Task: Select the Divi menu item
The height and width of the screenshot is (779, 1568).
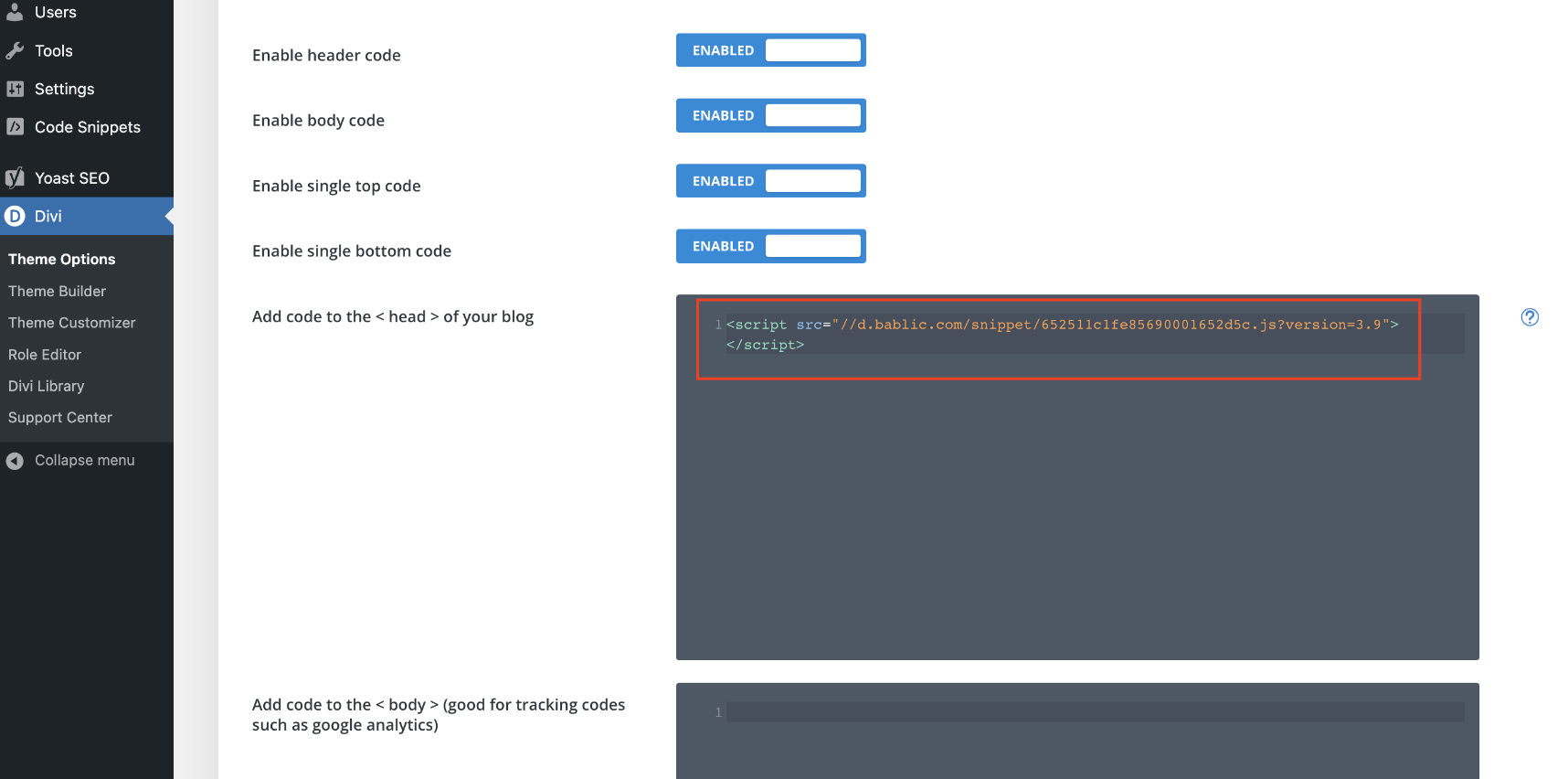Action: coord(87,216)
